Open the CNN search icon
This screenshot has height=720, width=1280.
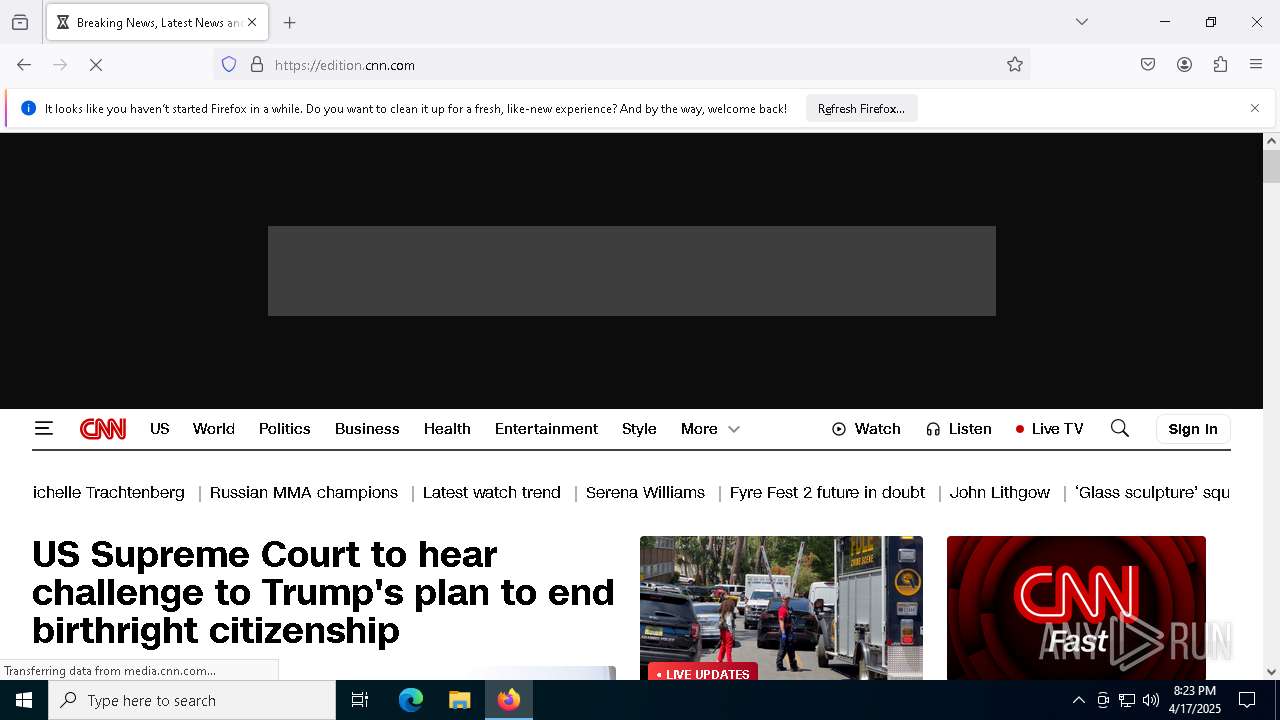tap(1120, 429)
